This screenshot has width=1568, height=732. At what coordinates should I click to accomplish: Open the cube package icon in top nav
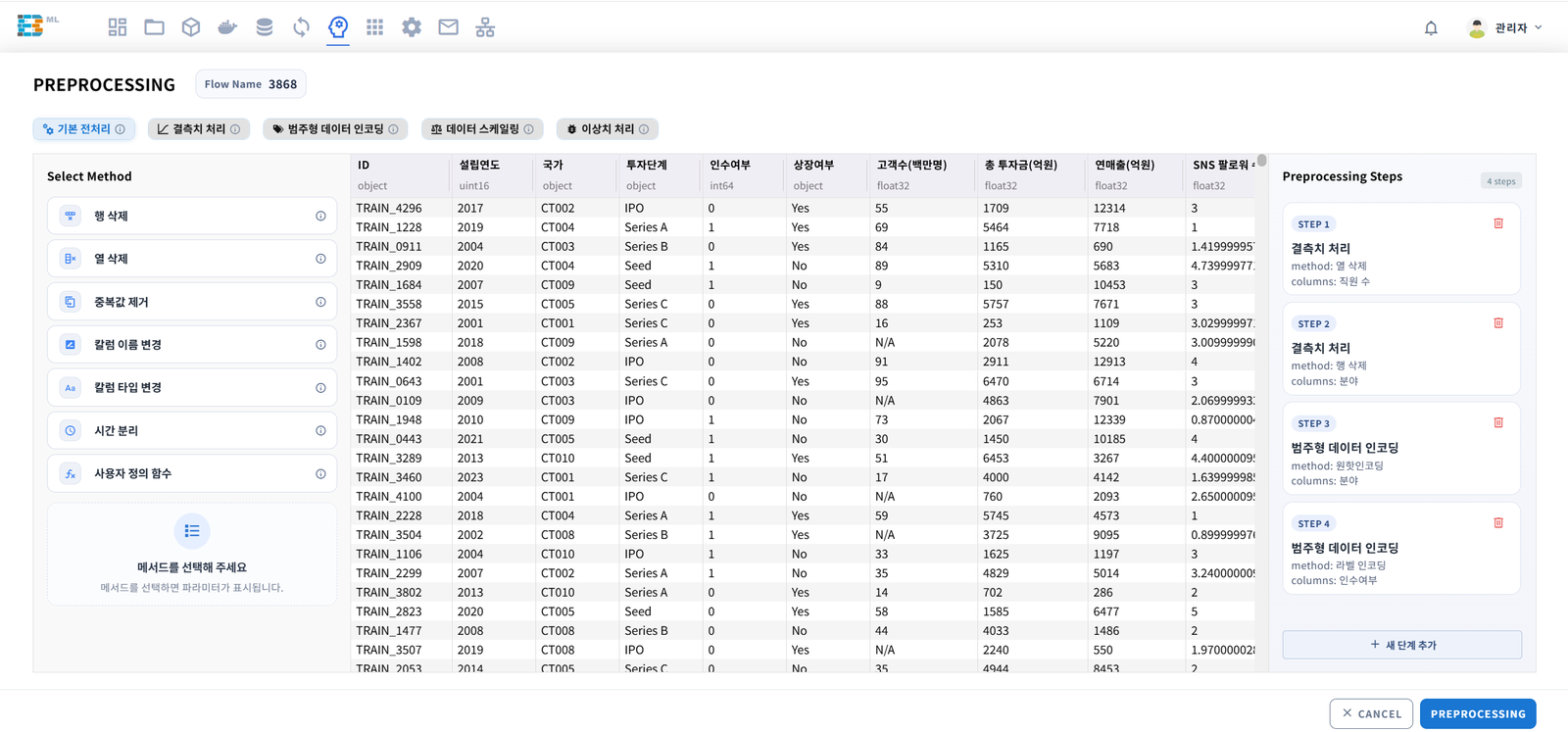191,27
